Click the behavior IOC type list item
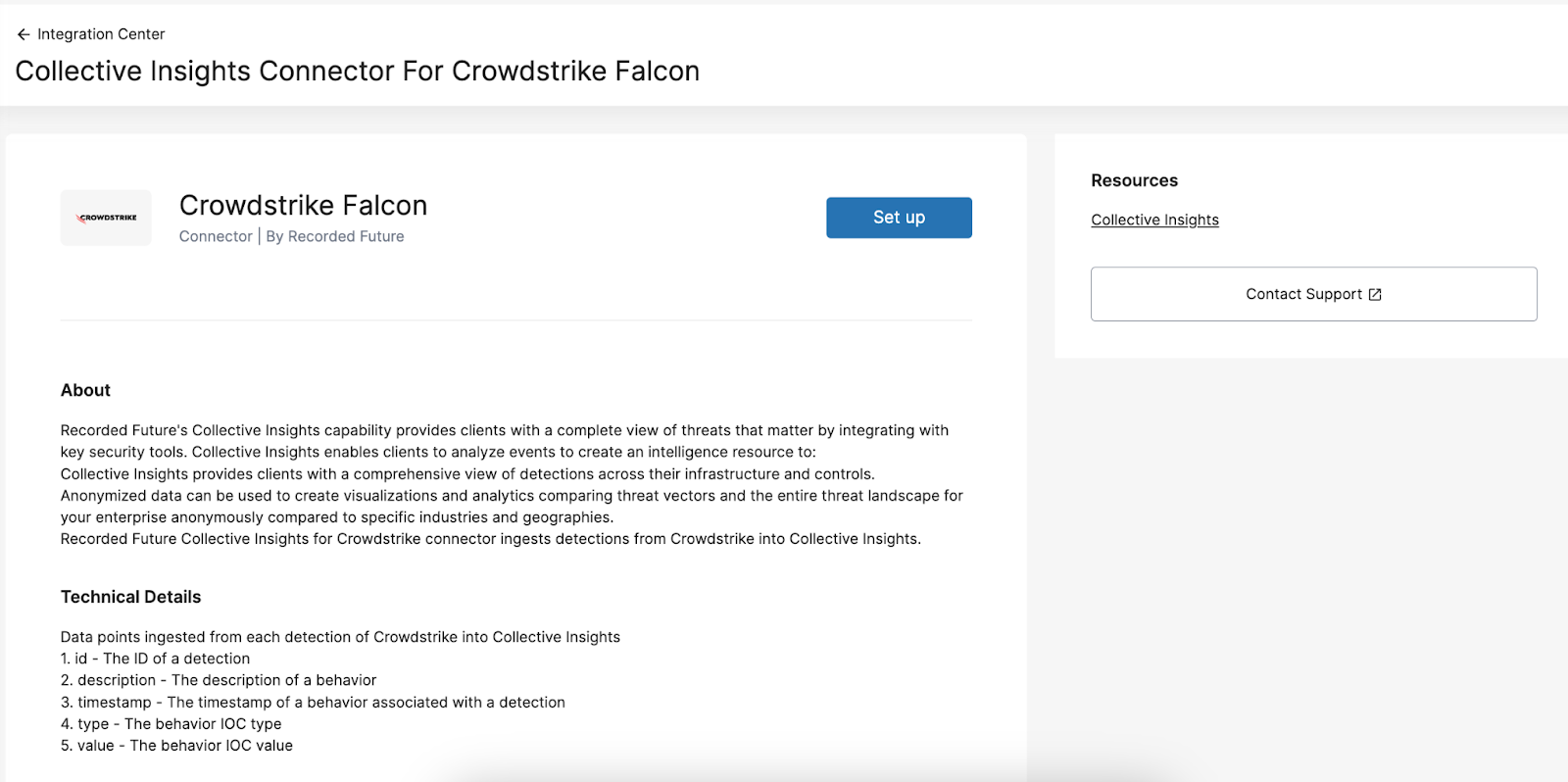Viewport: 1568px width, 782px height. click(171, 724)
